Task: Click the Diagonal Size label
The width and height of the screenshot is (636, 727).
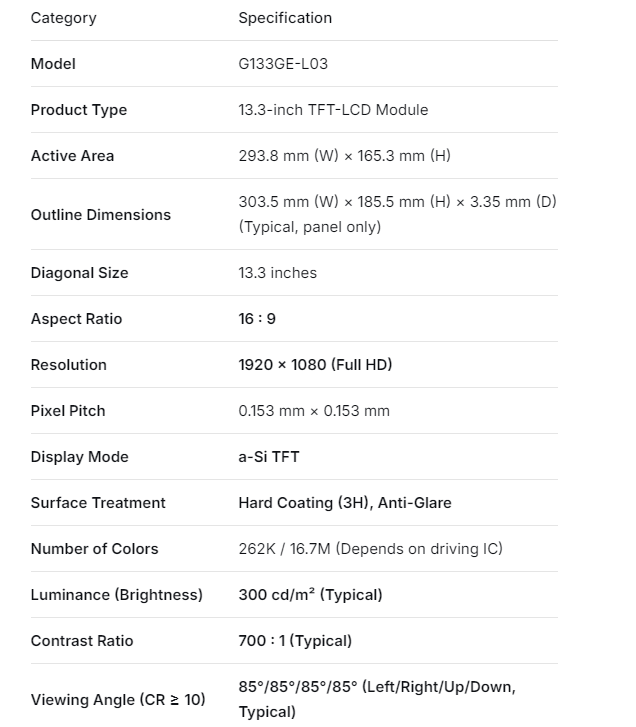Action: [x=79, y=273]
